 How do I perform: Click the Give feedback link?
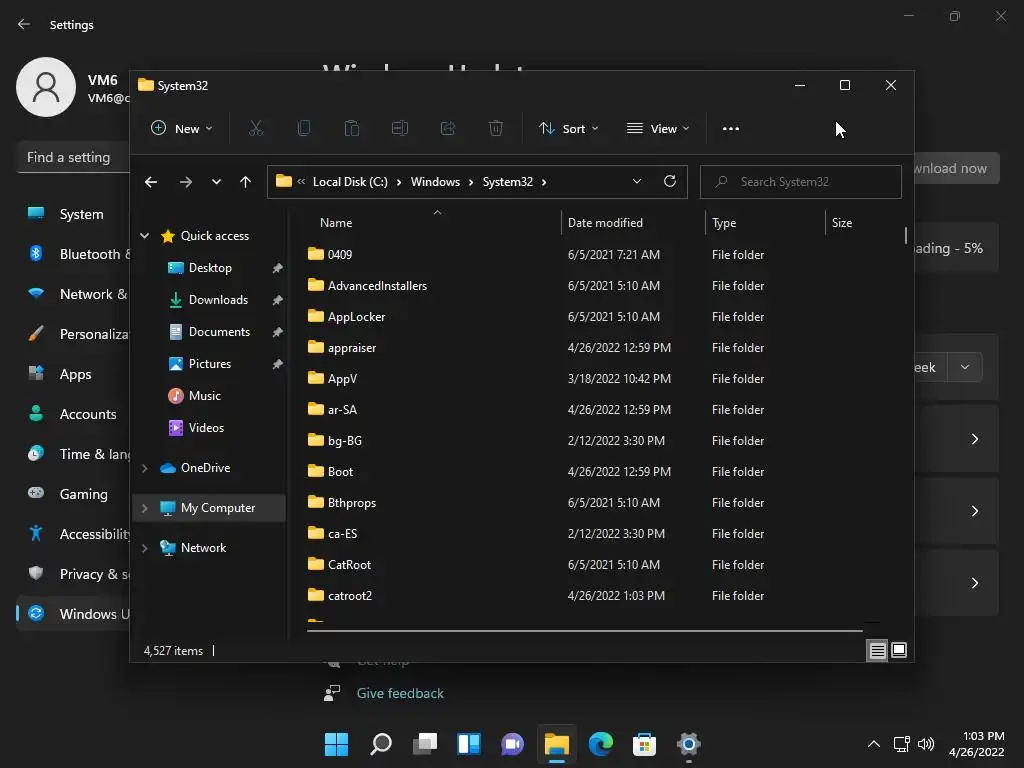coord(400,694)
